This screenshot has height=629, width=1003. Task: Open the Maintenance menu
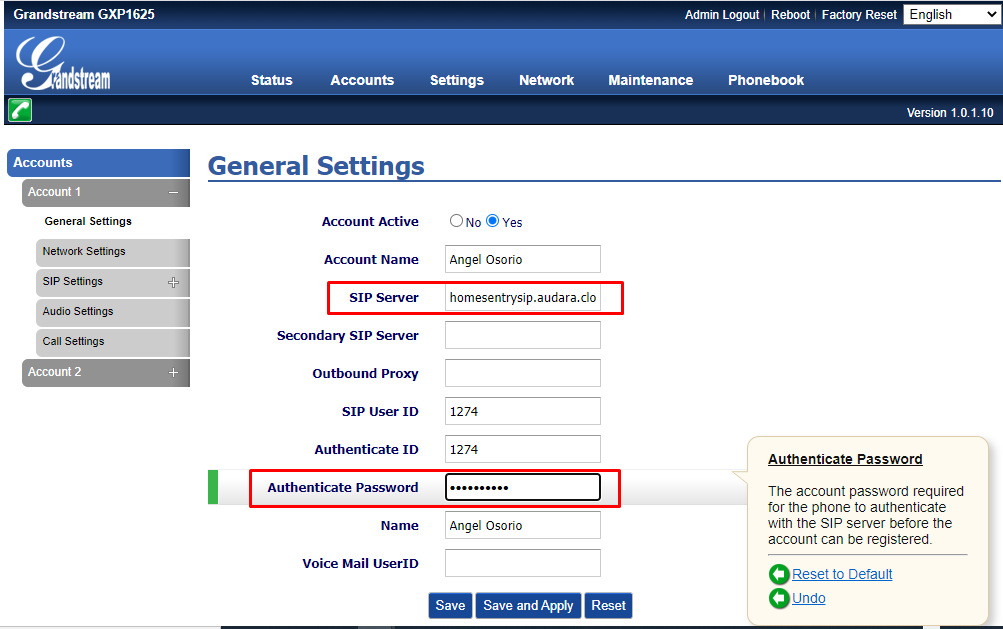click(x=651, y=80)
